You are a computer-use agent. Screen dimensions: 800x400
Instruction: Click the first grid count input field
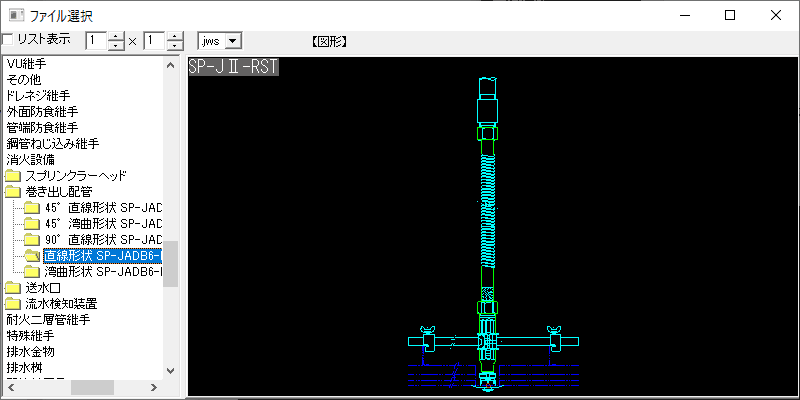pos(97,41)
